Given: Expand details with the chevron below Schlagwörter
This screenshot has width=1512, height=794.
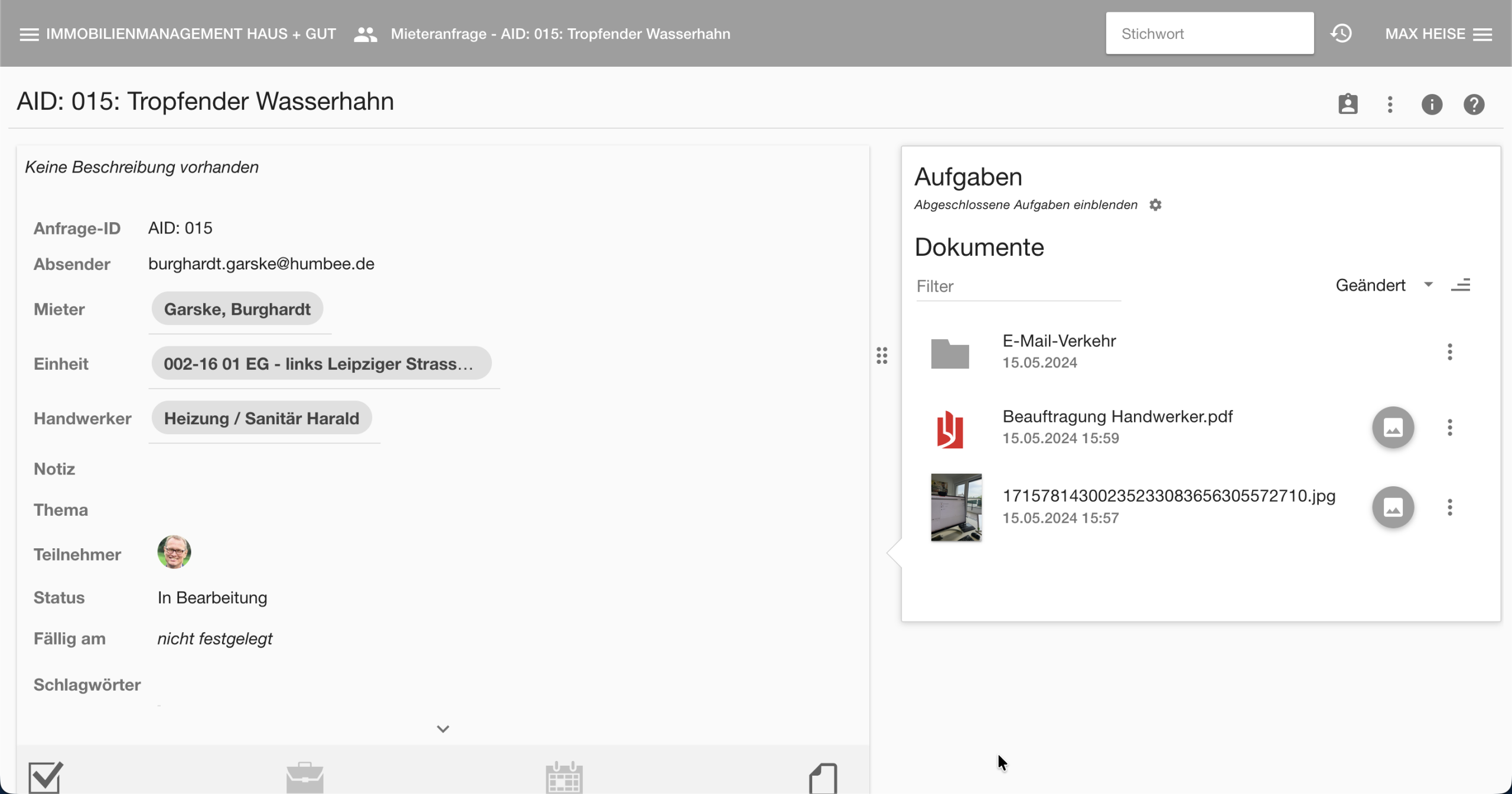Looking at the screenshot, I should coord(443,729).
